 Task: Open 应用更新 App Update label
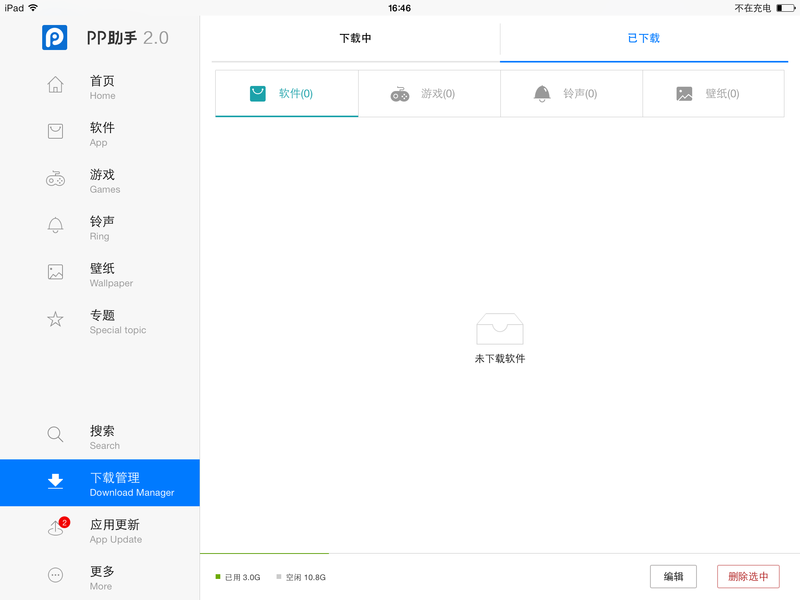click(x=116, y=531)
